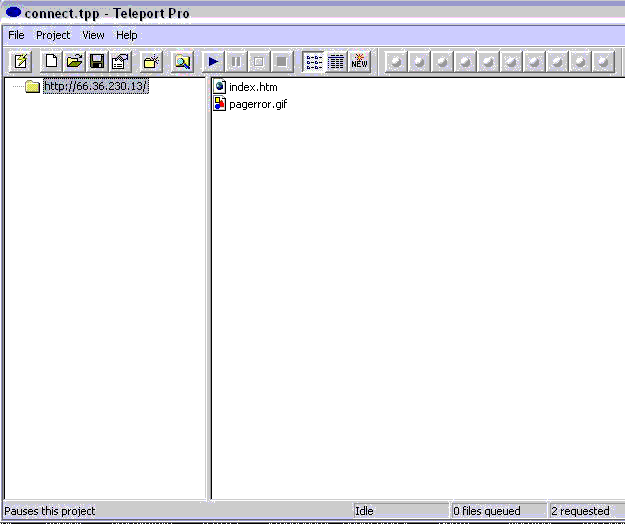Click the Idle status bar field

(401, 511)
